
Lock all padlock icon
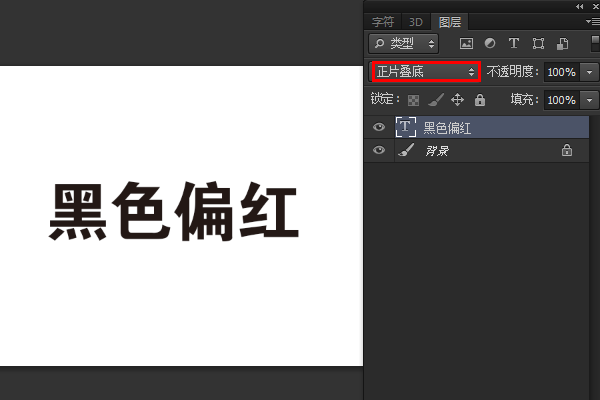[480, 100]
